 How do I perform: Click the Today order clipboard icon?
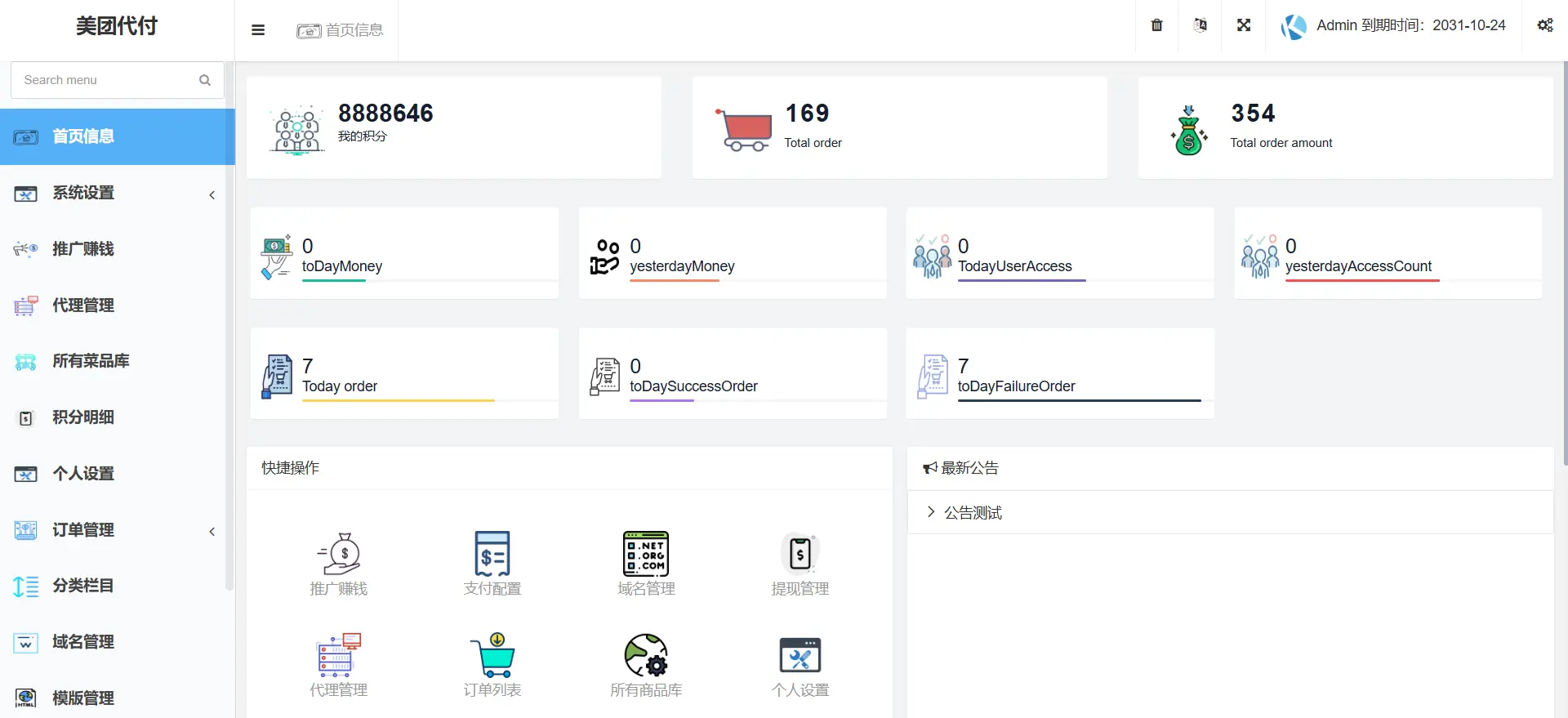[277, 377]
